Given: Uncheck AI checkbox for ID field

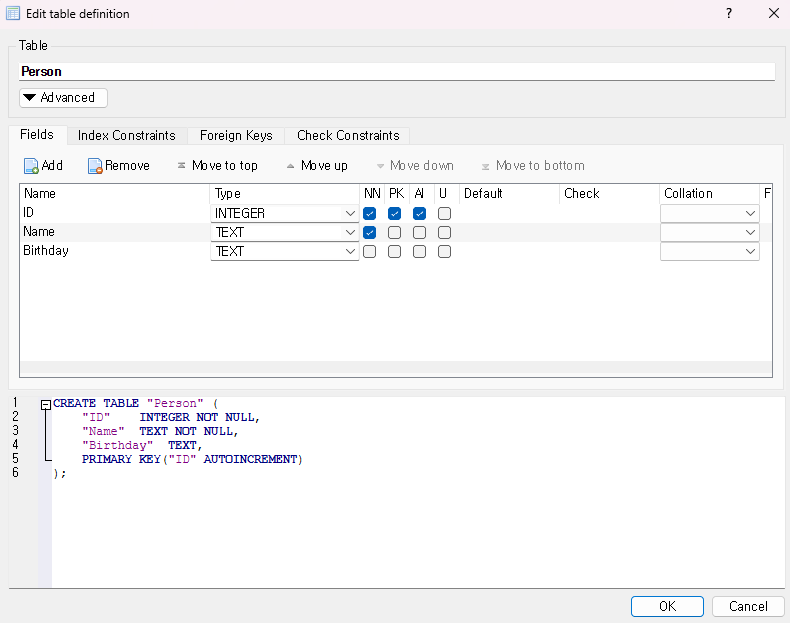Looking at the screenshot, I should pos(419,214).
